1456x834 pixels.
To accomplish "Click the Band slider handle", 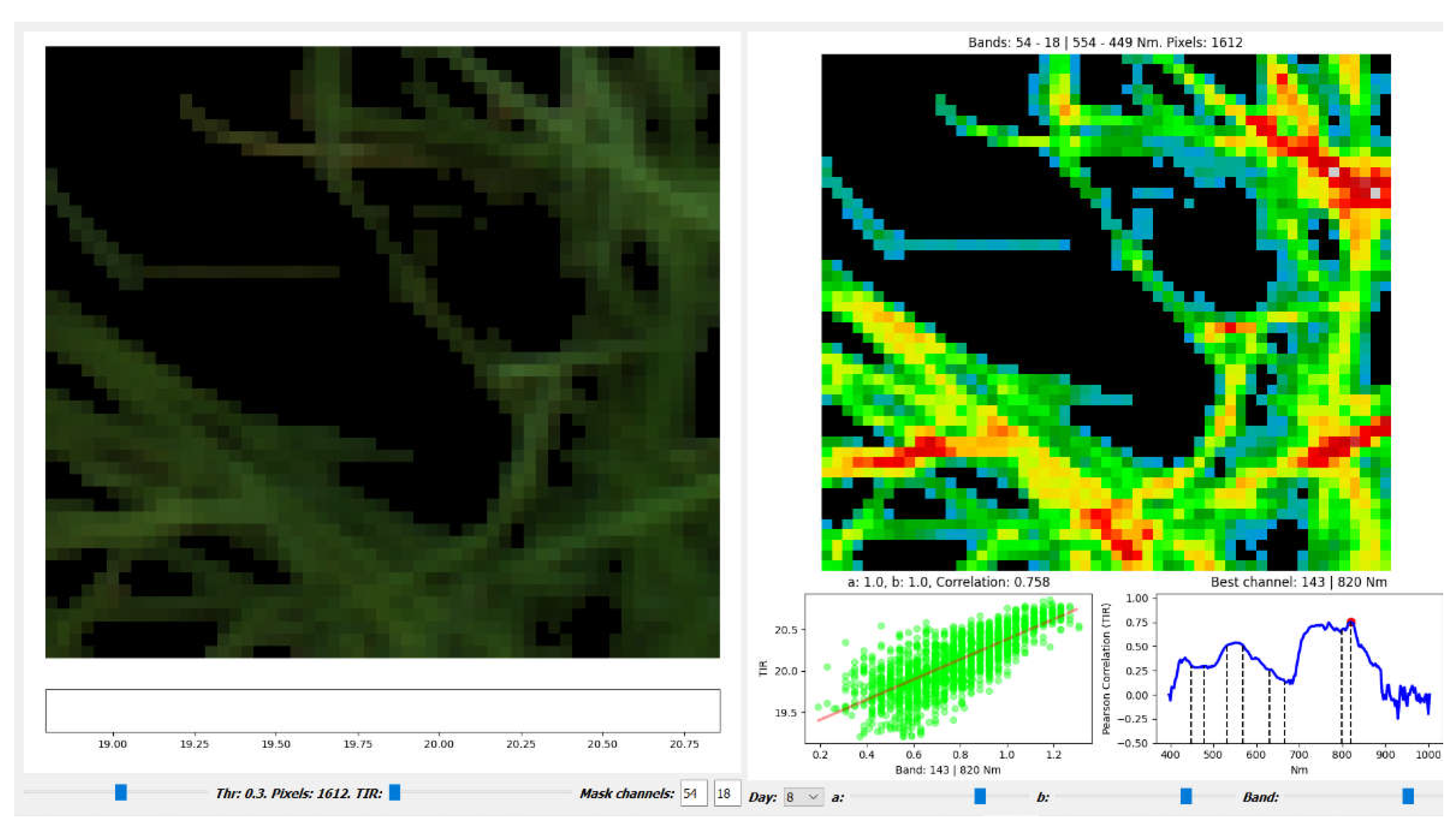I will point(1408,795).
